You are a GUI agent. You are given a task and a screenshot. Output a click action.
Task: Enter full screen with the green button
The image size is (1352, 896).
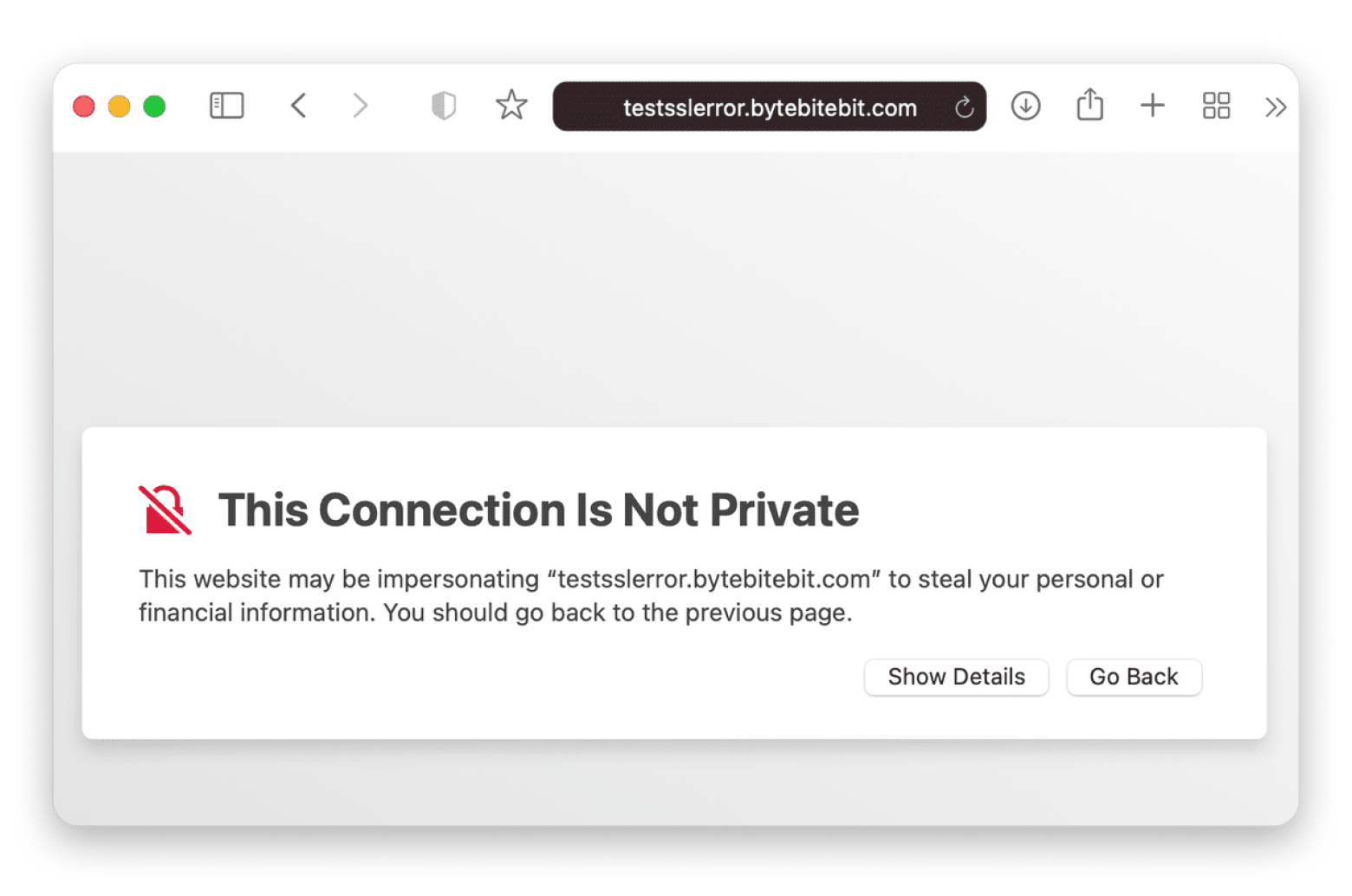coord(154,107)
